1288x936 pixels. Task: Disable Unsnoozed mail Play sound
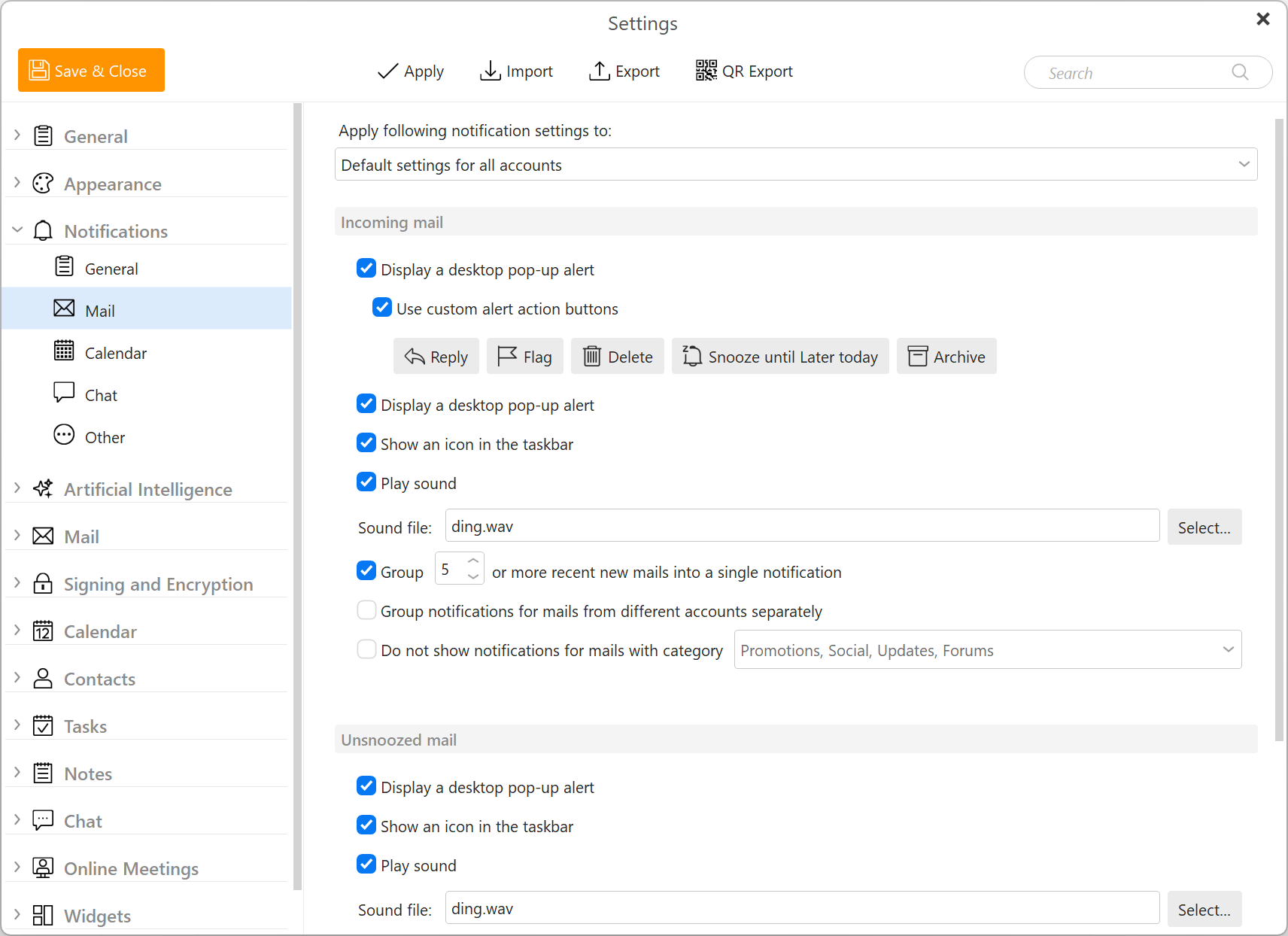point(366,865)
